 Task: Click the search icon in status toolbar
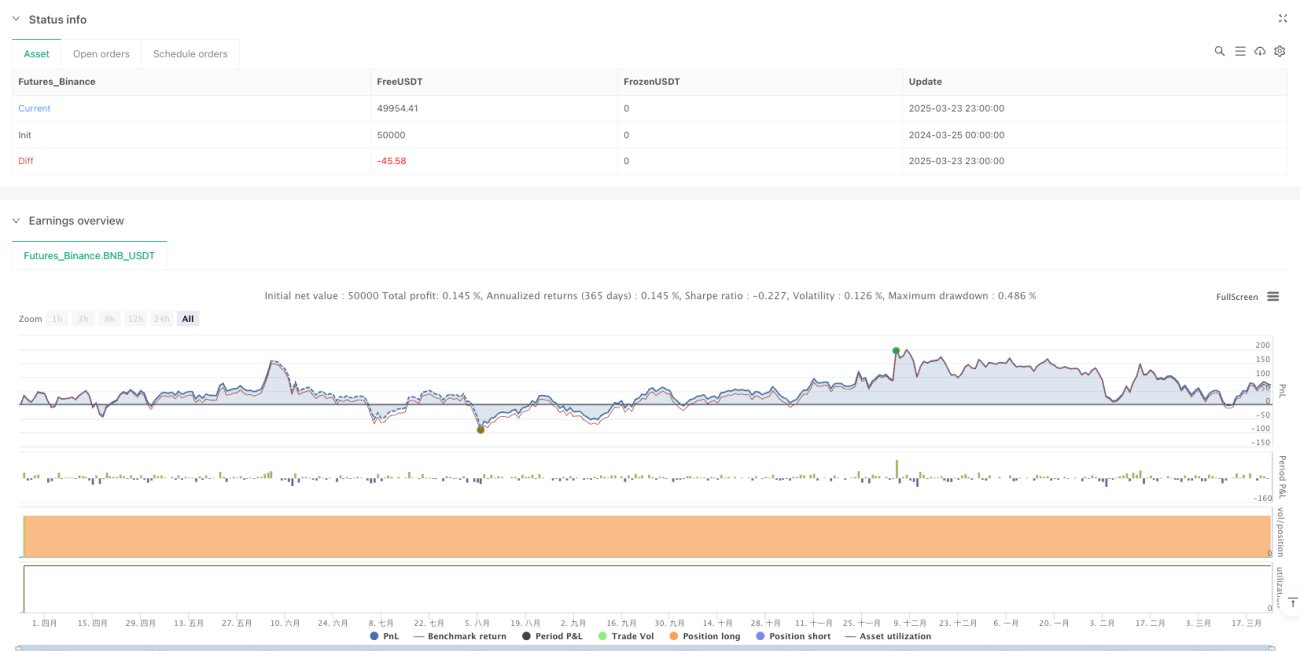pos(1220,51)
